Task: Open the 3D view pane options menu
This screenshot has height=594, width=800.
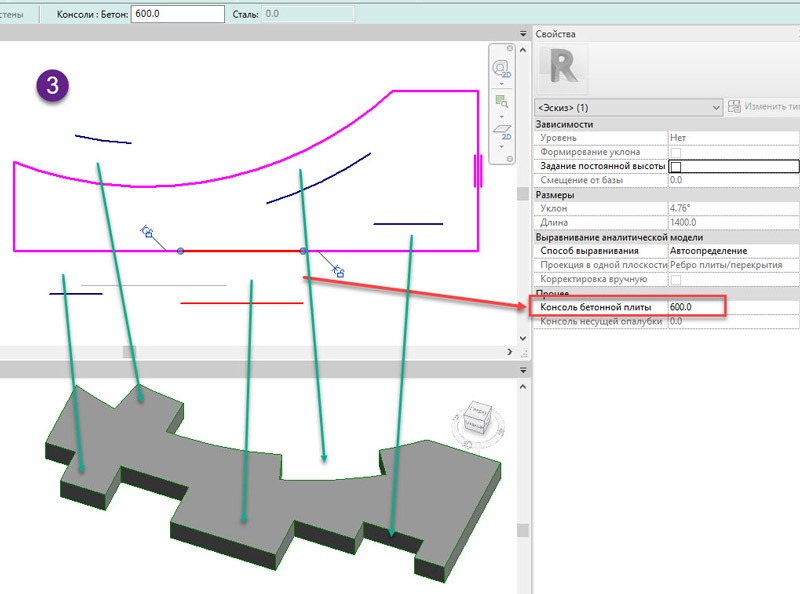Action: pos(522,371)
